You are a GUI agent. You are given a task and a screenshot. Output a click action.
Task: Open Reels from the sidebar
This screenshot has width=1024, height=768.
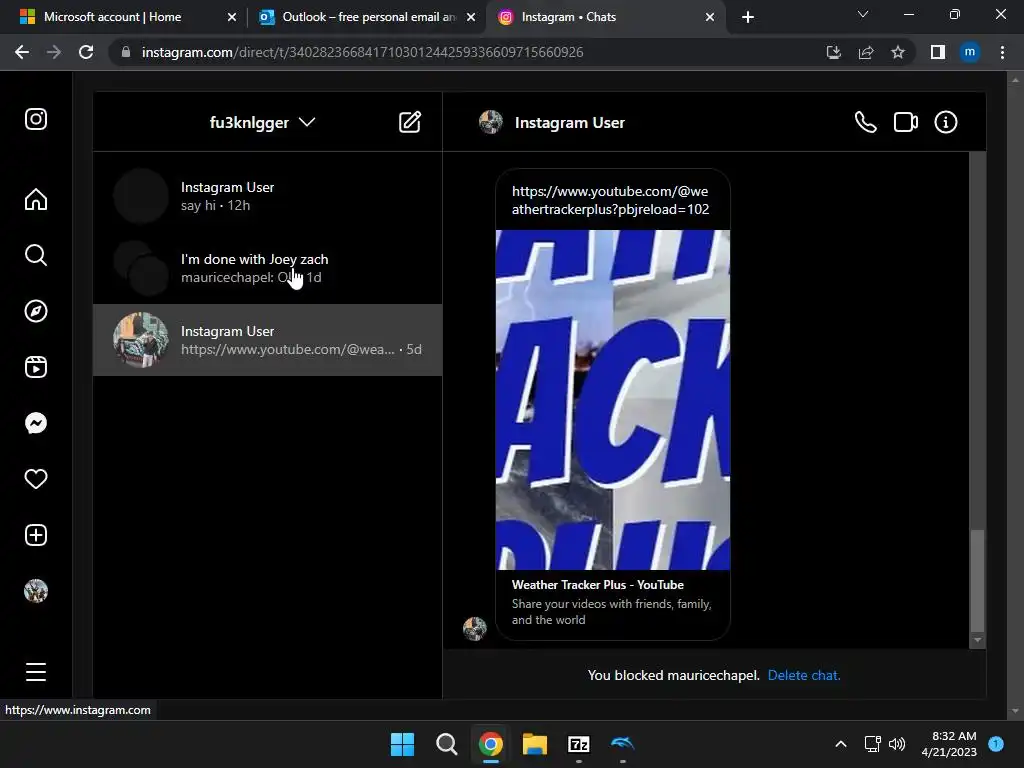36,367
